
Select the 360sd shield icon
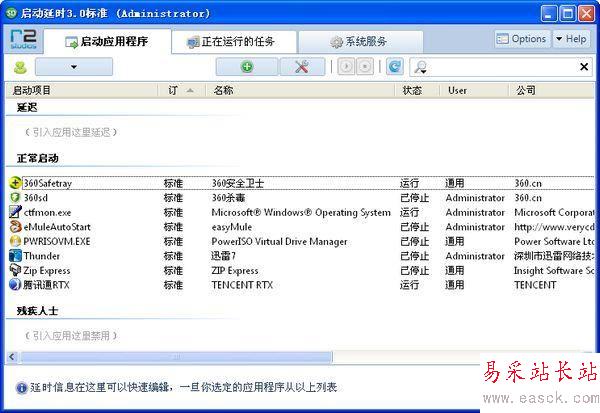(15, 198)
